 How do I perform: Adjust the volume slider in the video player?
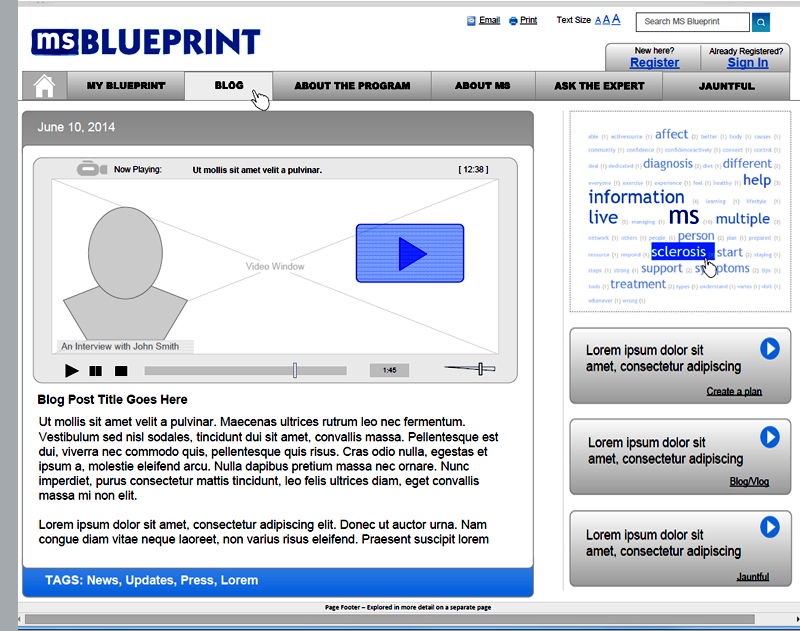coord(481,368)
